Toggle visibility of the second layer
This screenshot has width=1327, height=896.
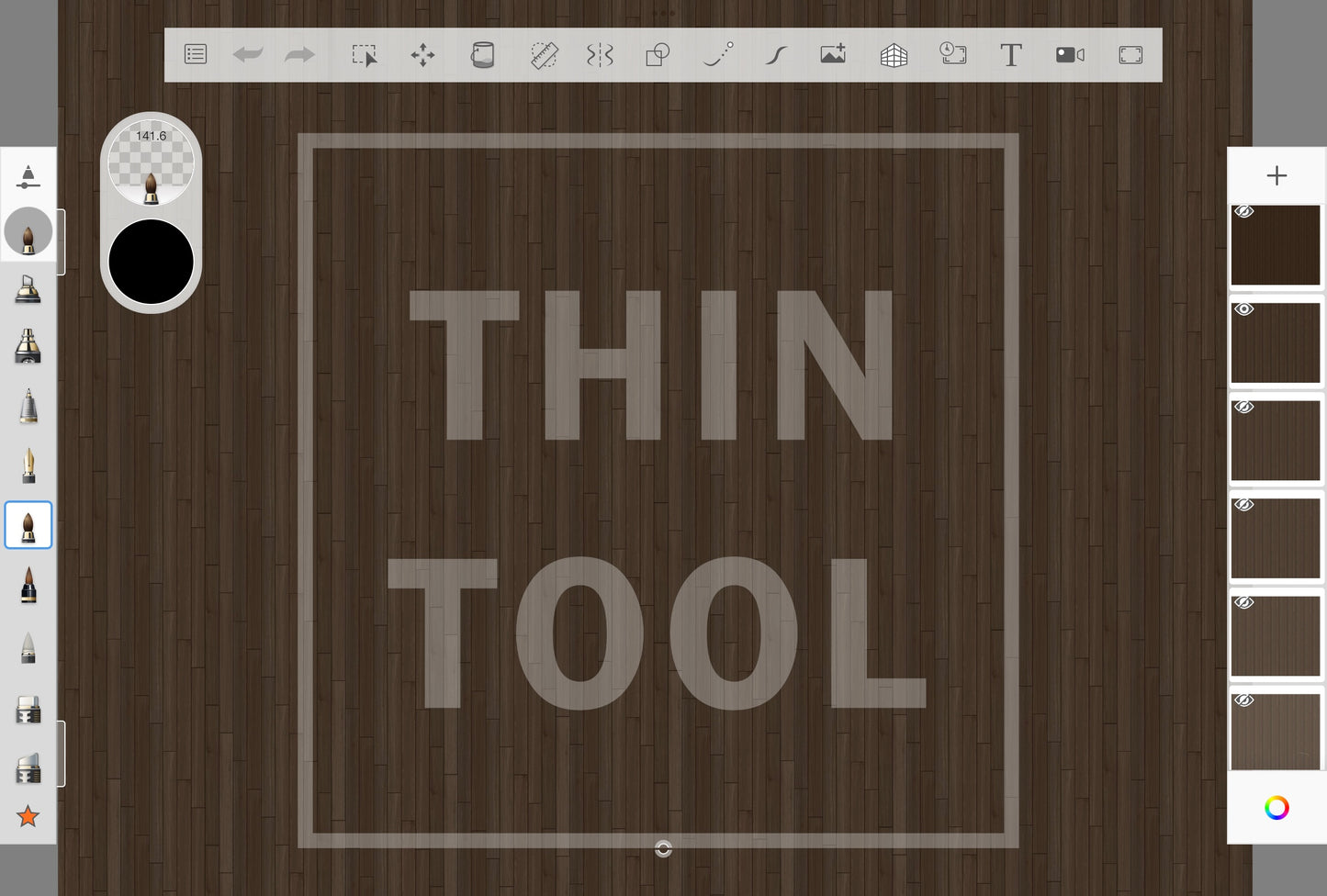1244,309
